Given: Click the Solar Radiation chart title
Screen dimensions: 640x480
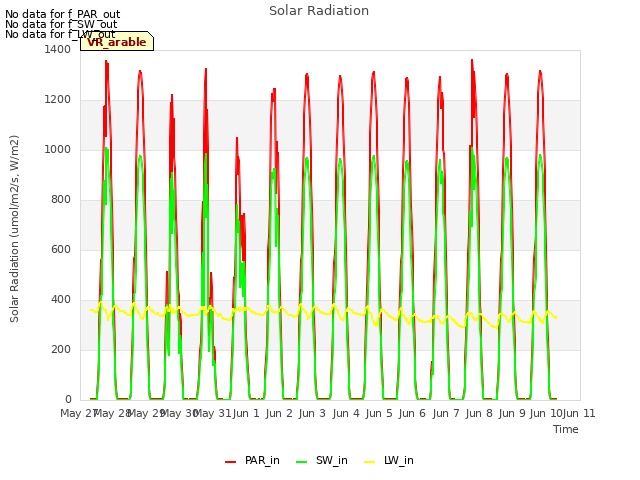Looking at the screenshot, I should point(319,11).
